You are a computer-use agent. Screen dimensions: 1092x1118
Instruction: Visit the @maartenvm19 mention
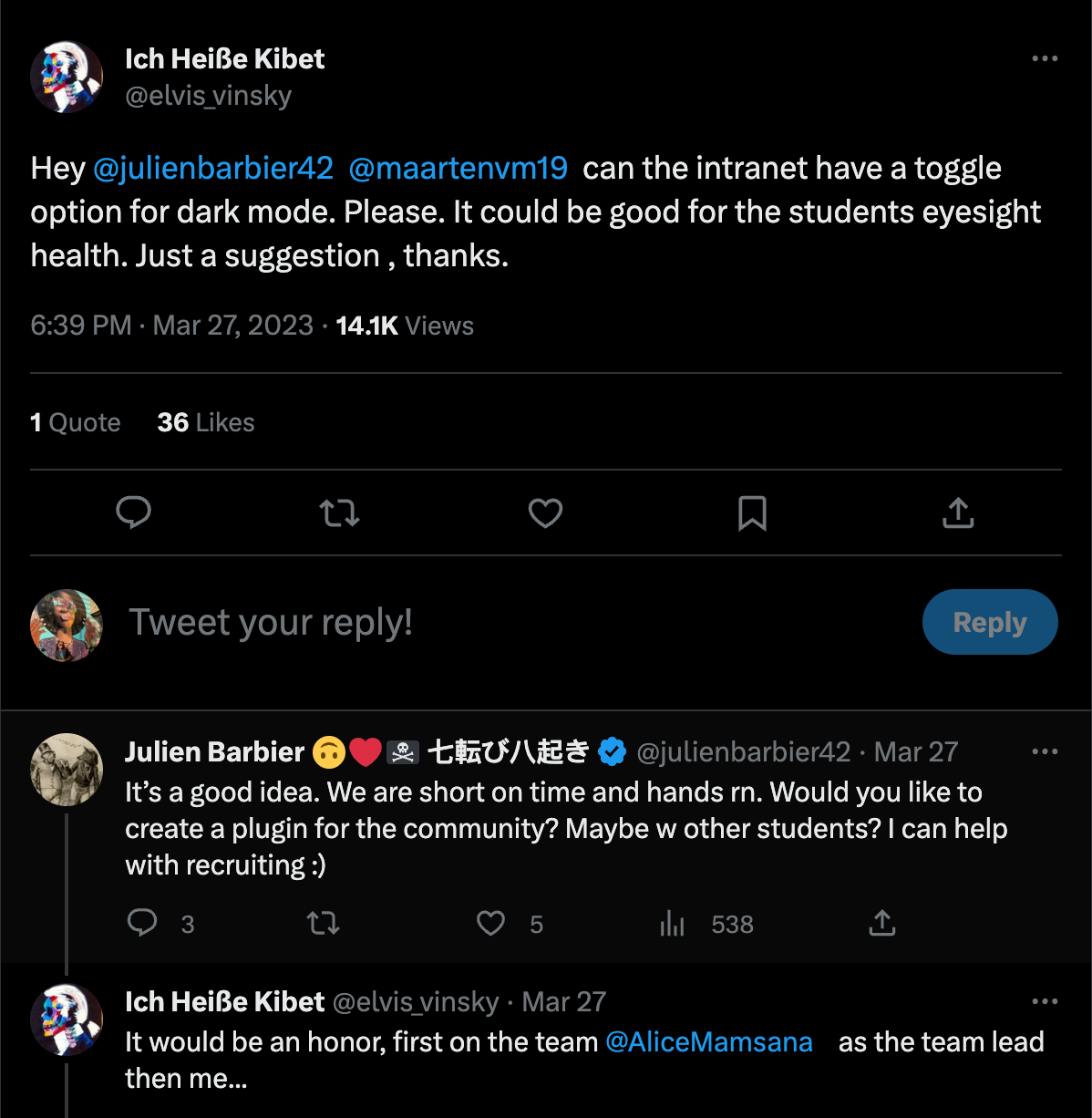pos(458,168)
